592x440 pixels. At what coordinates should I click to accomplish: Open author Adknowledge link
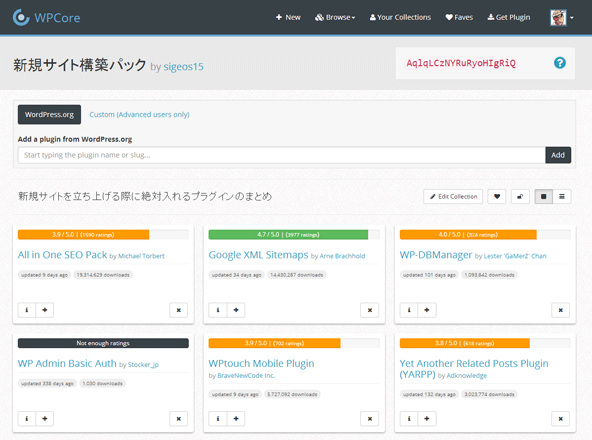pyautogui.click(x=467, y=375)
